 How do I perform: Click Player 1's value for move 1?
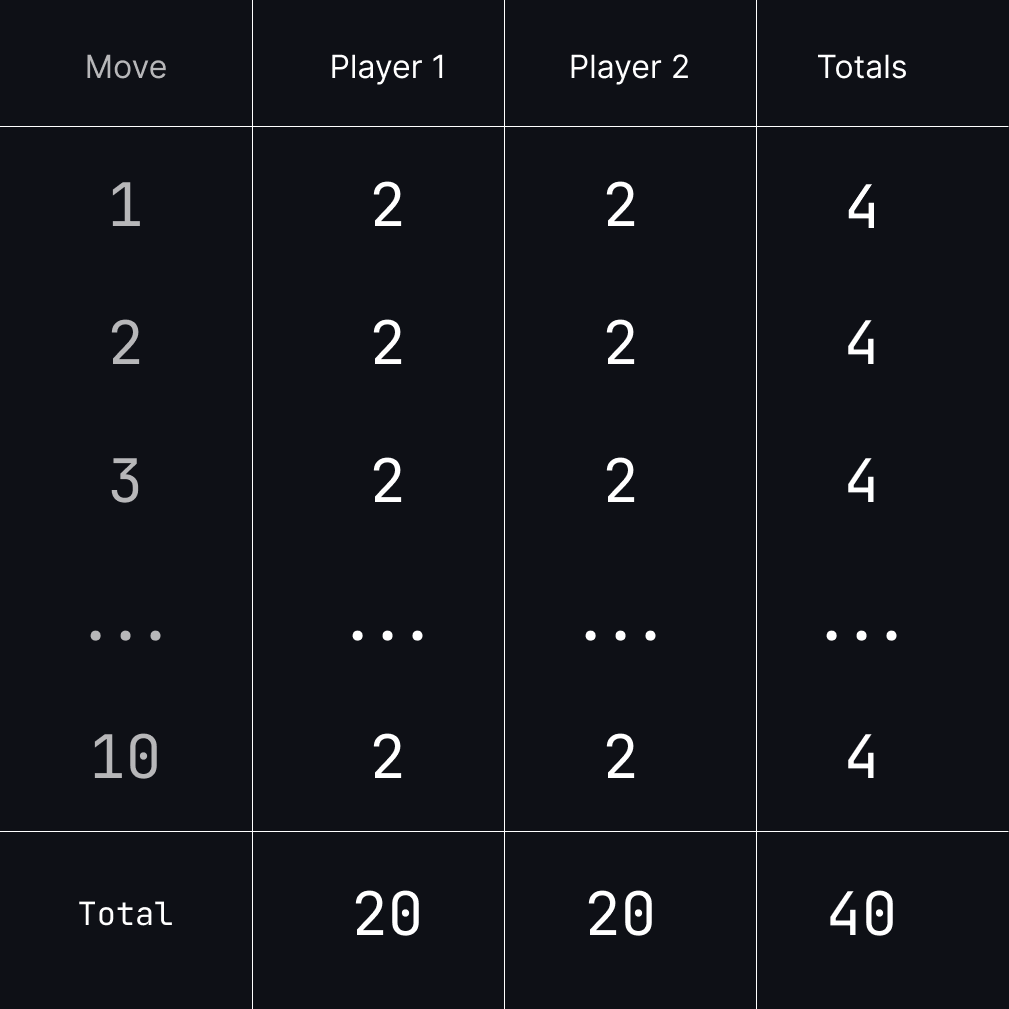pyautogui.click(x=388, y=206)
